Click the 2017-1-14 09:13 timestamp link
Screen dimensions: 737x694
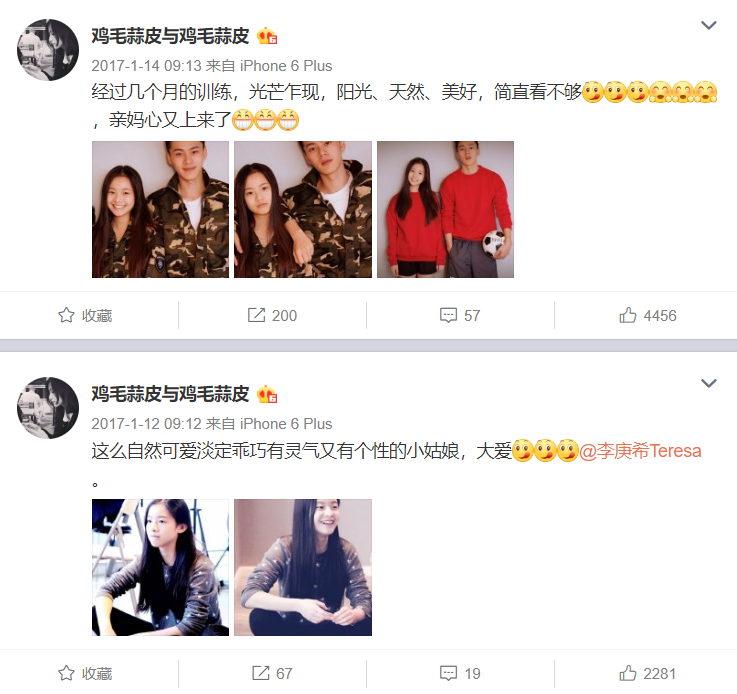[x=146, y=66]
